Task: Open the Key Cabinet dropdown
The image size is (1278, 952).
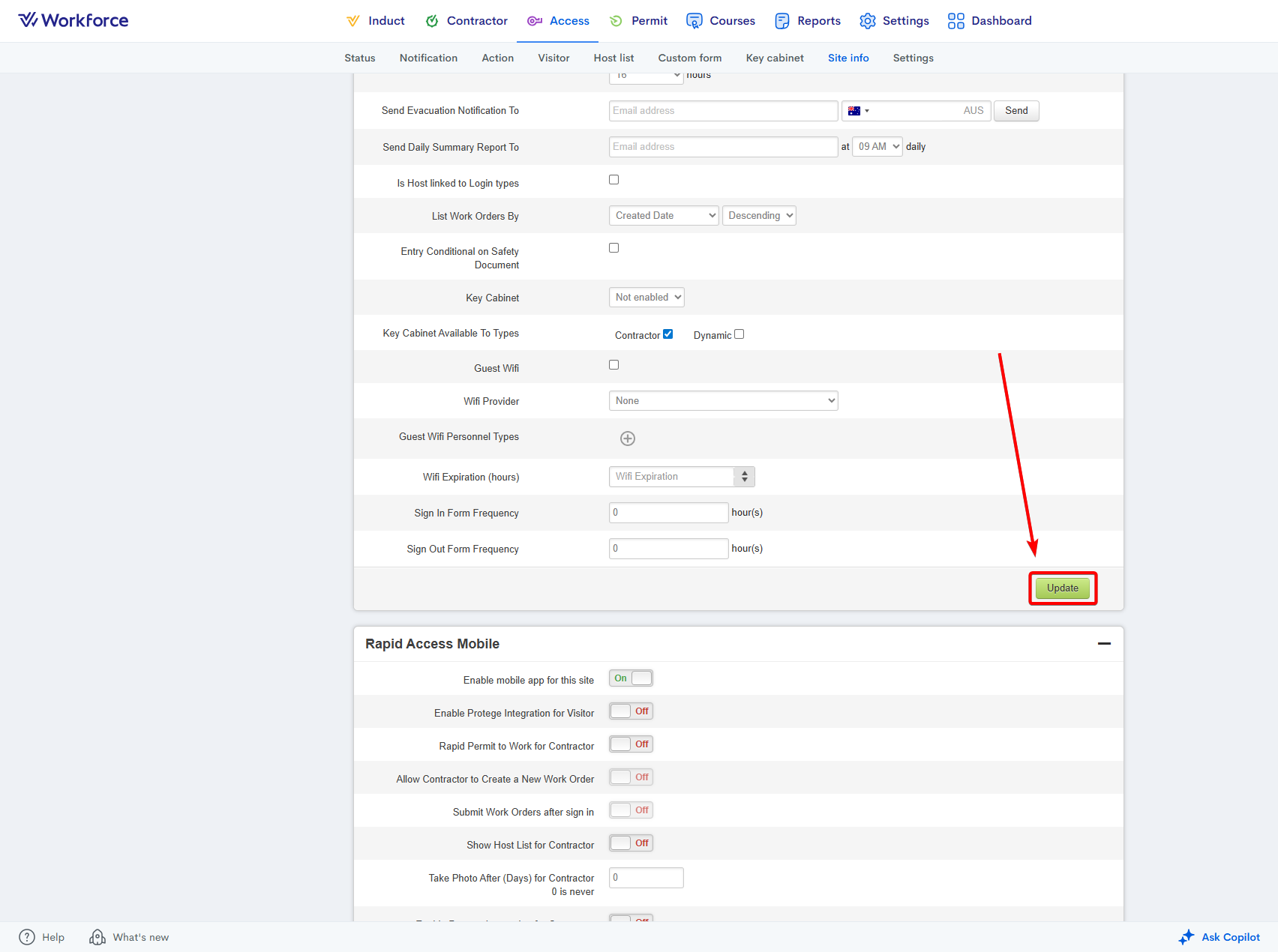Action: click(x=646, y=298)
